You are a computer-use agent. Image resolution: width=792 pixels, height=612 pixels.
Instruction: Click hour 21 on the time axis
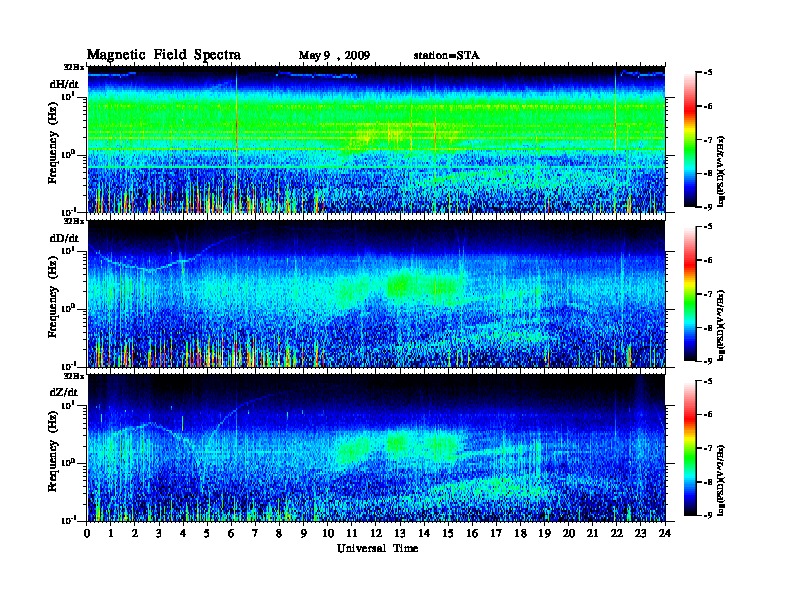pyautogui.click(x=592, y=534)
